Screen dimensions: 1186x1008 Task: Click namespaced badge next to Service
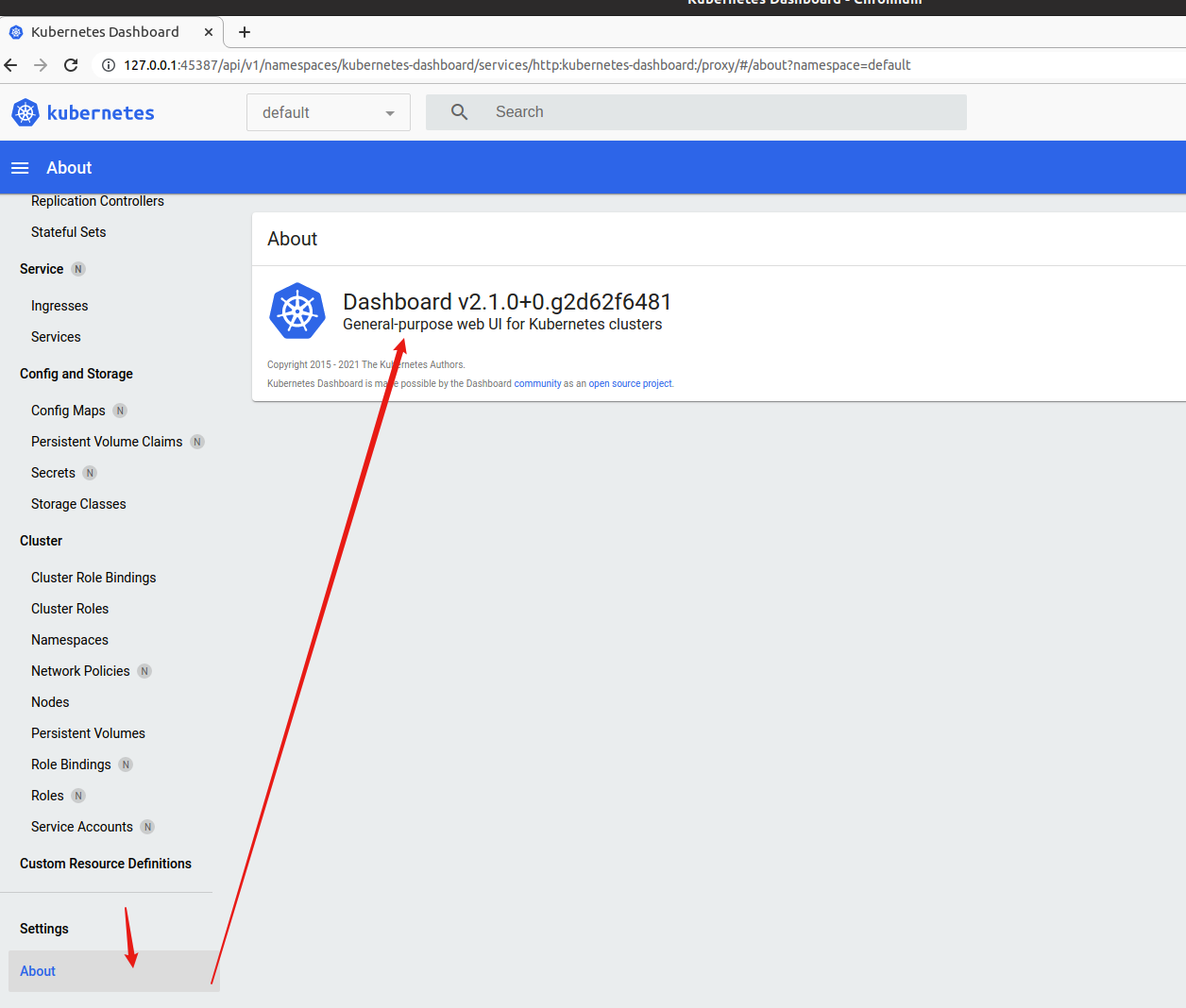[x=78, y=269]
